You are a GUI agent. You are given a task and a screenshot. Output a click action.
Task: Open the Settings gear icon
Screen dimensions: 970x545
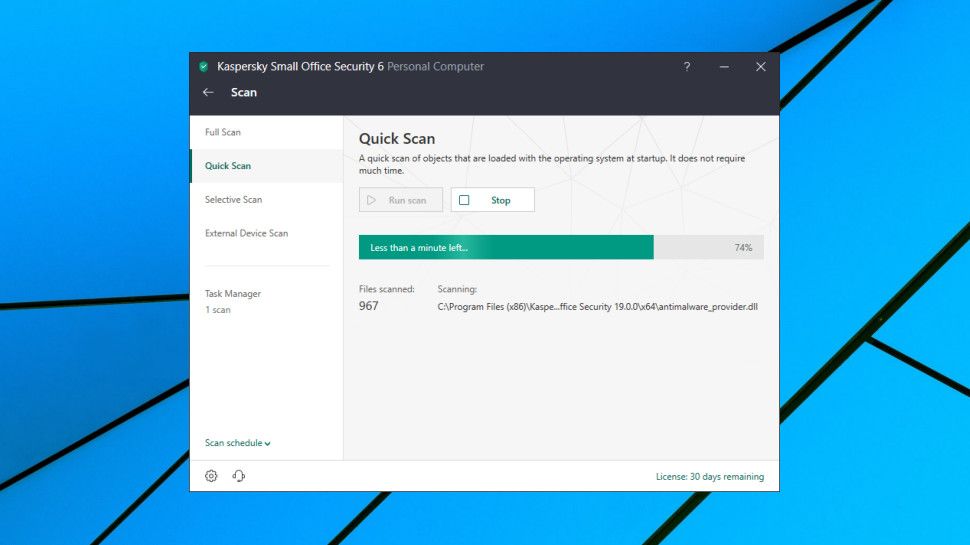[x=211, y=476]
